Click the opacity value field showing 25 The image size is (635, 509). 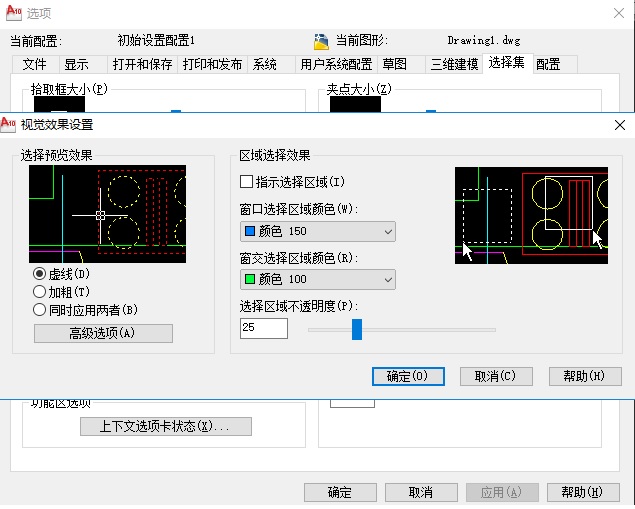264,328
